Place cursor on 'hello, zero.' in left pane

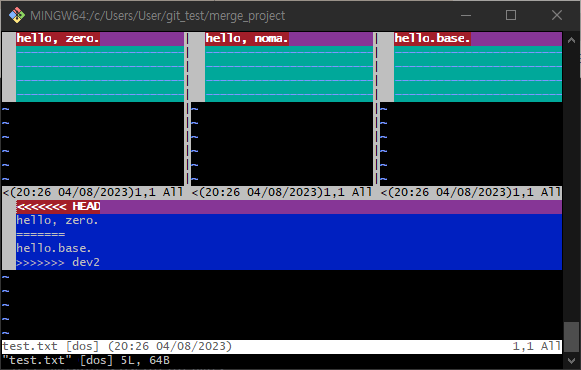(58, 39)
